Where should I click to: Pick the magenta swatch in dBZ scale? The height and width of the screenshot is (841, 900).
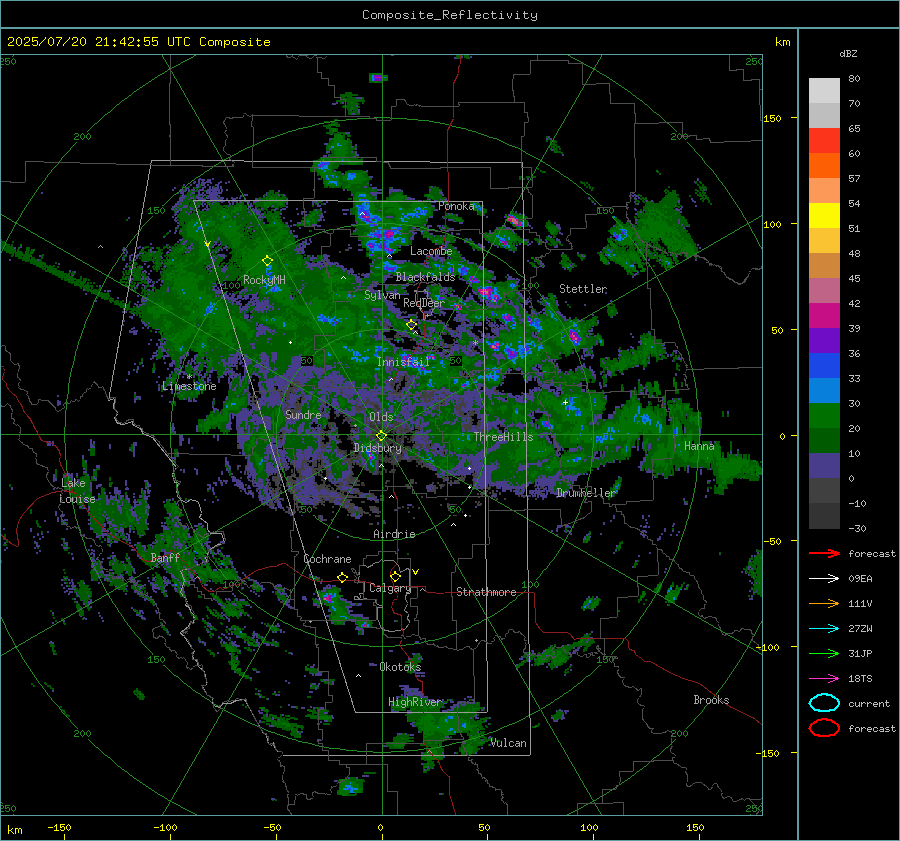click(x=824, y=316)
